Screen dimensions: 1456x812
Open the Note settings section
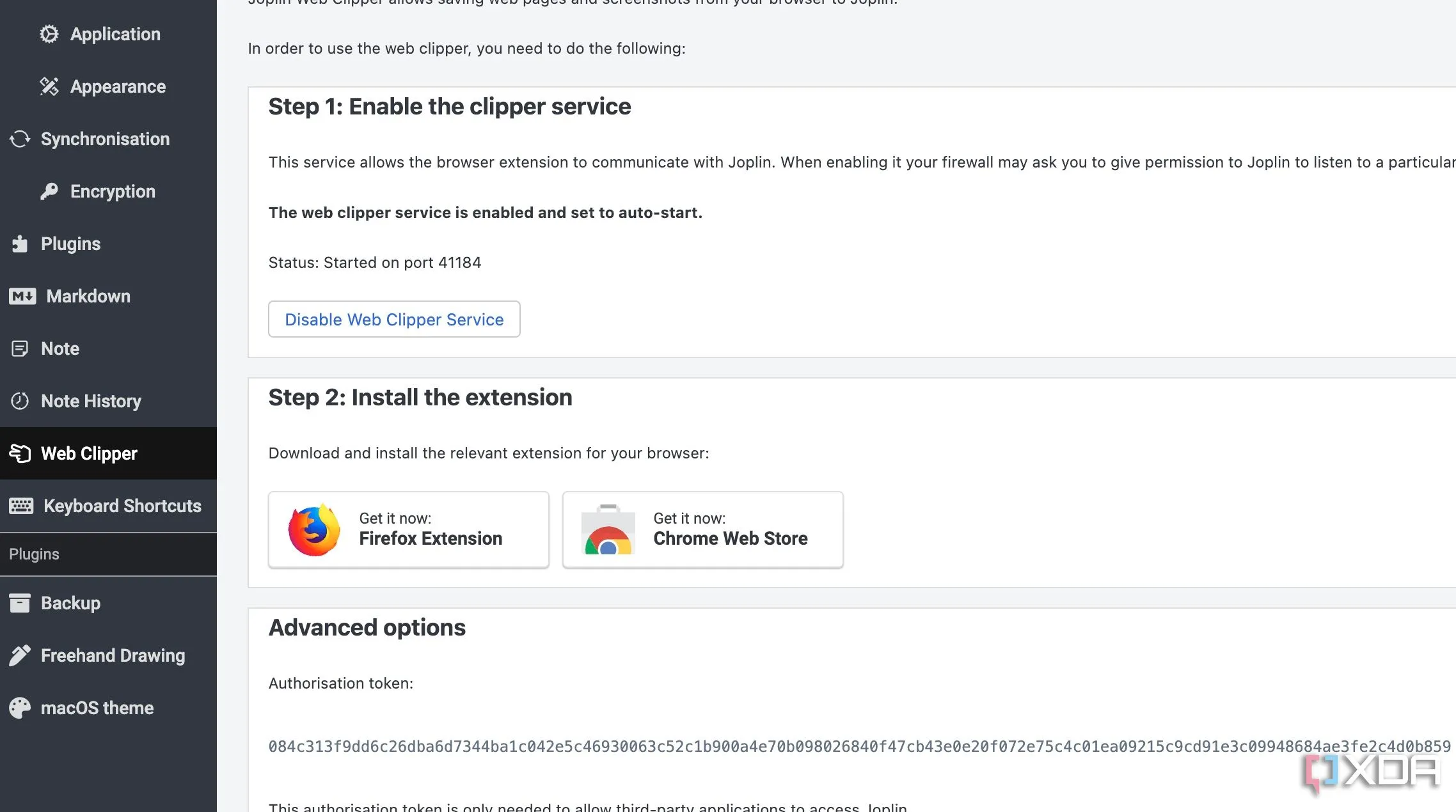[x=108, y=348]
